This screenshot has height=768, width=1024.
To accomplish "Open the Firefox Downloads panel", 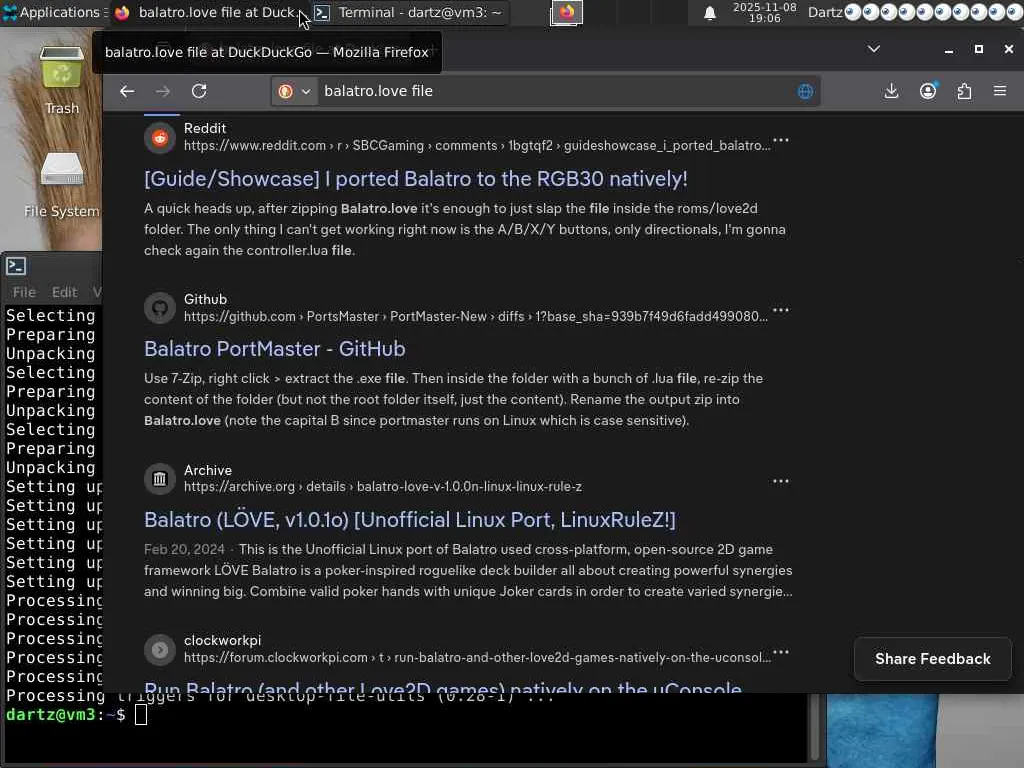I will tap(891, 91).
